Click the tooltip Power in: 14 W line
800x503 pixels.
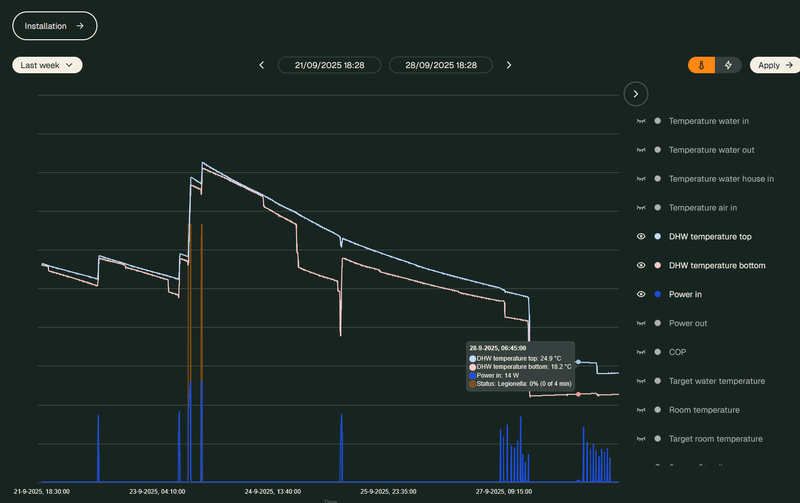[494, 375]
